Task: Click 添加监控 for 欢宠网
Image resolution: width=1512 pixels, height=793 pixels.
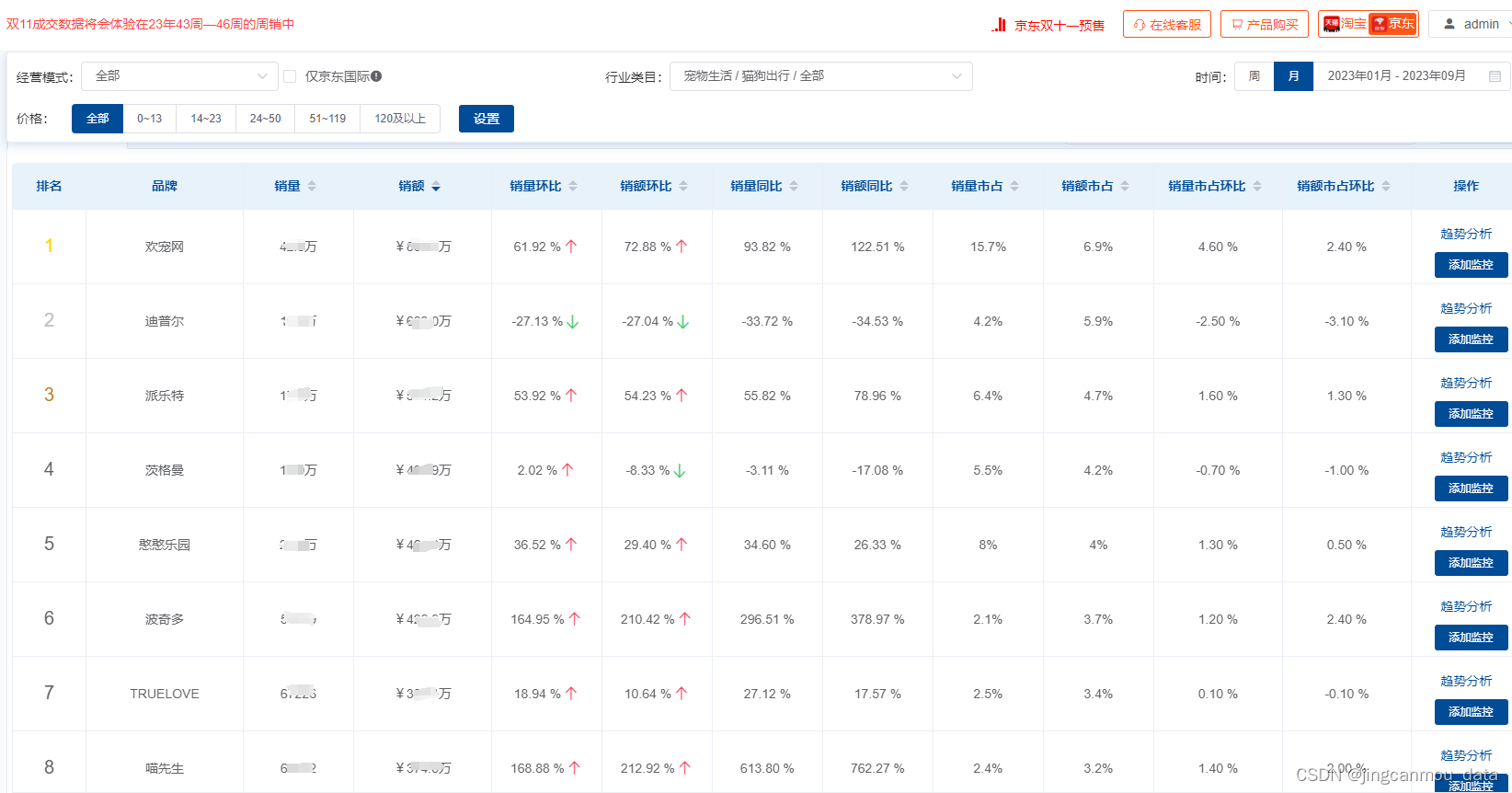Action: 1471,265
